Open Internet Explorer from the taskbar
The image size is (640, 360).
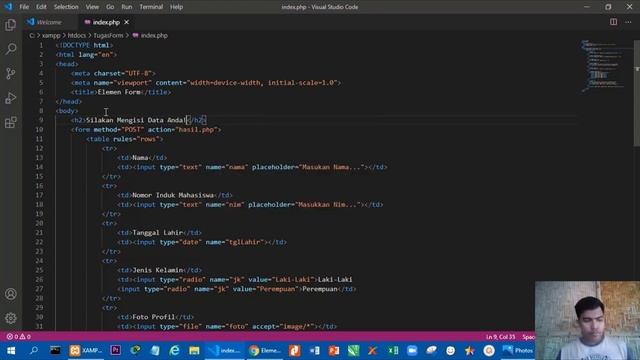click(174, 351)
